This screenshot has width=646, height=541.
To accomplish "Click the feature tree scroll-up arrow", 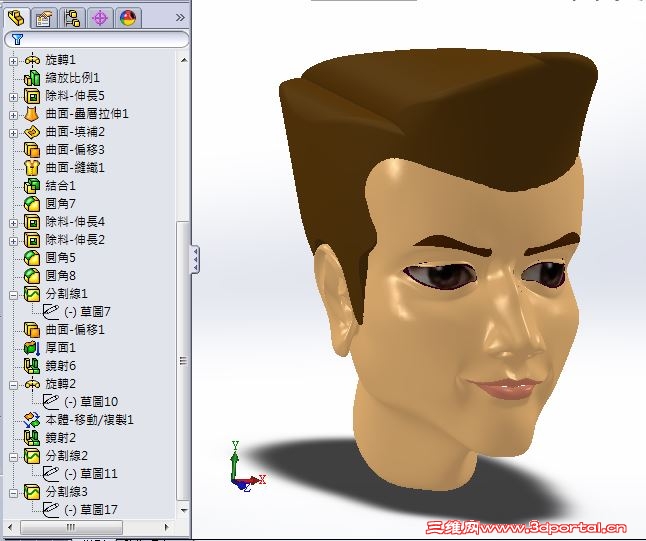I will 184,60.
